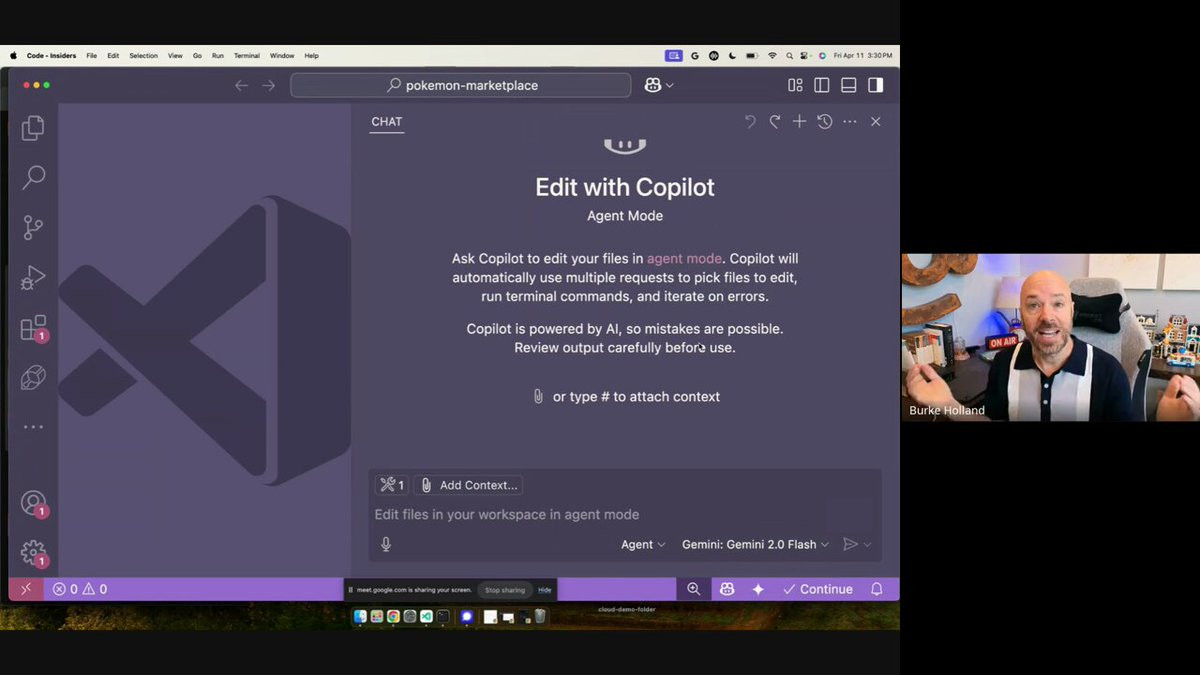Viewport: 1200px width, 675px height.
Task: Open notifications bell
Action: [876, 589]
